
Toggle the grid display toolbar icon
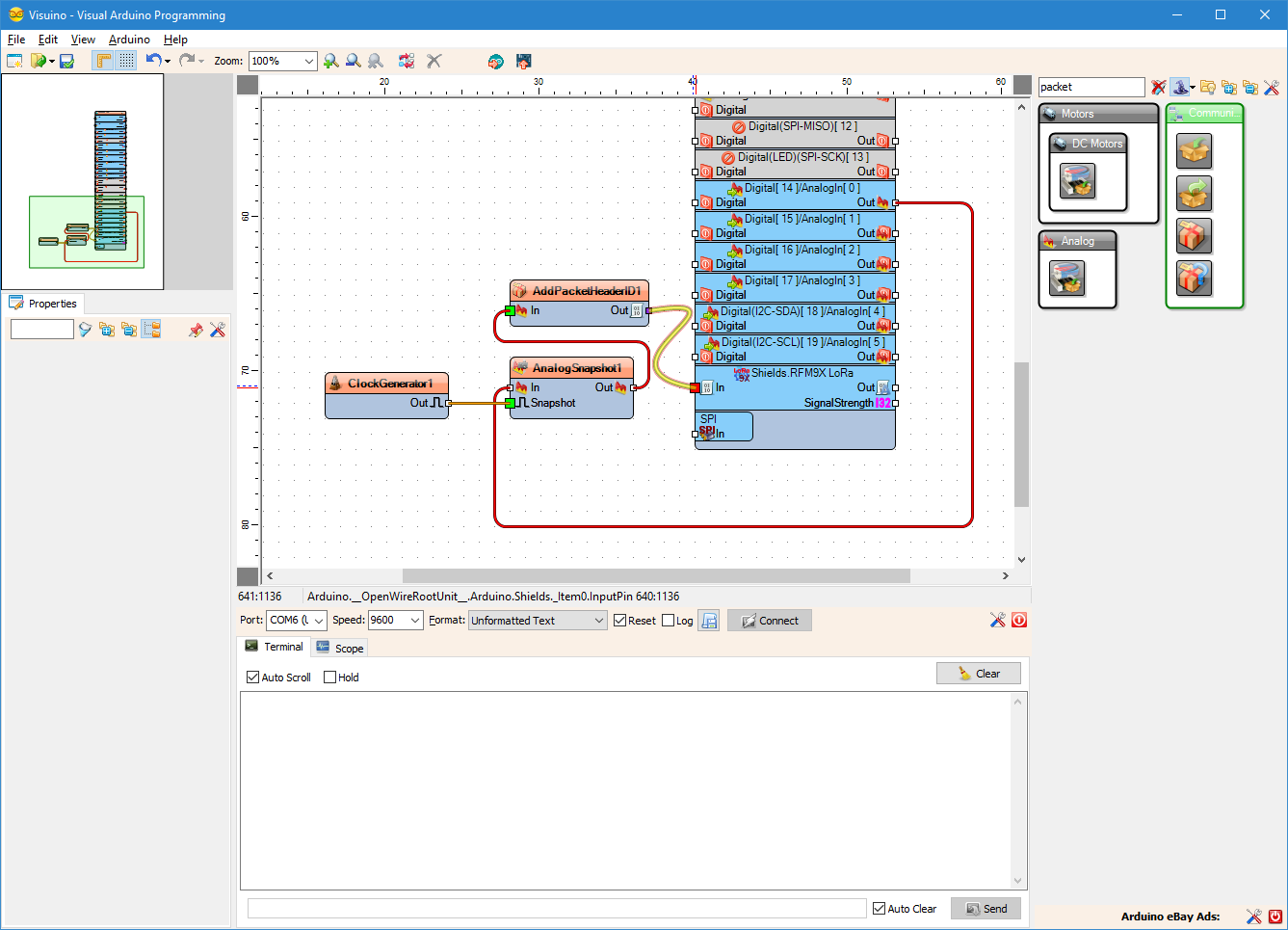(x=127, y=61)
